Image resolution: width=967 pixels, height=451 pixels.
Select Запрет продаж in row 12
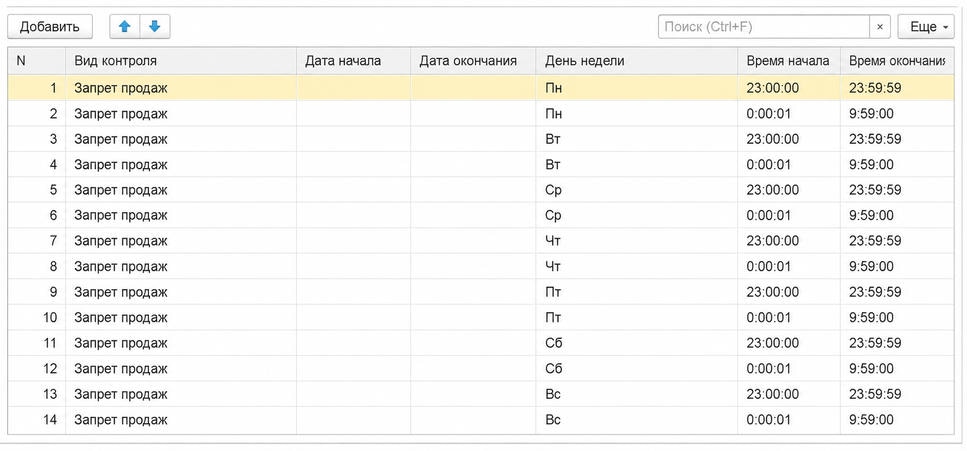[181, 368]
